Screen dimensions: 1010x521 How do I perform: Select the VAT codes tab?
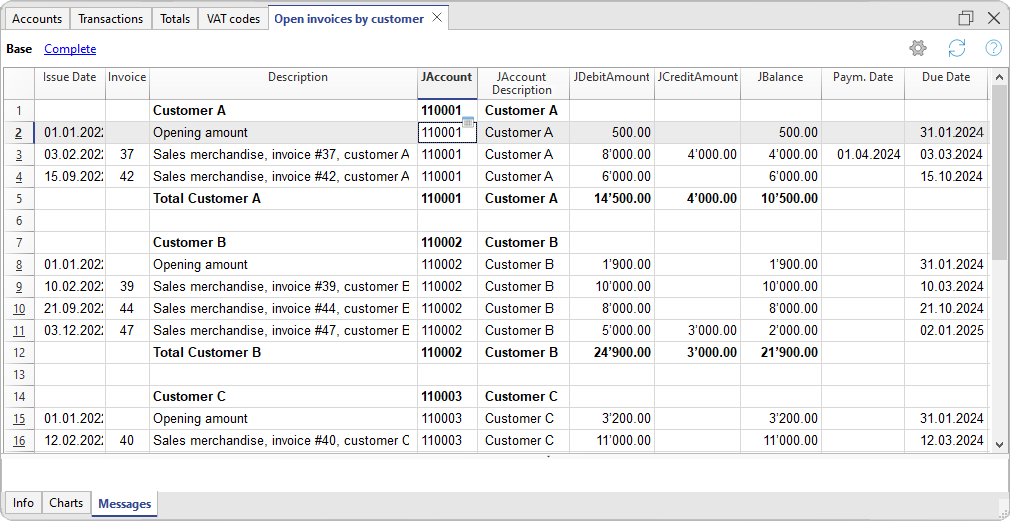pos(233,19)
